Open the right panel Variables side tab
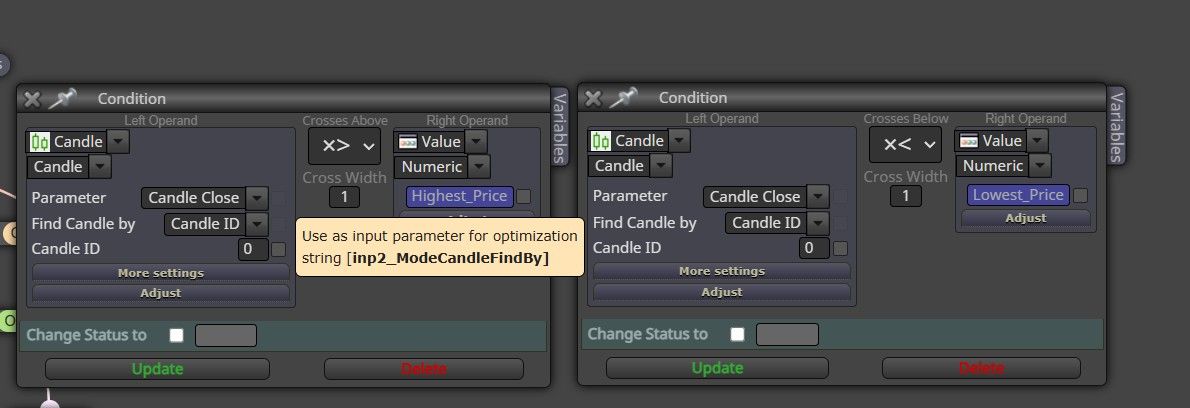 tap(1116, 126)
